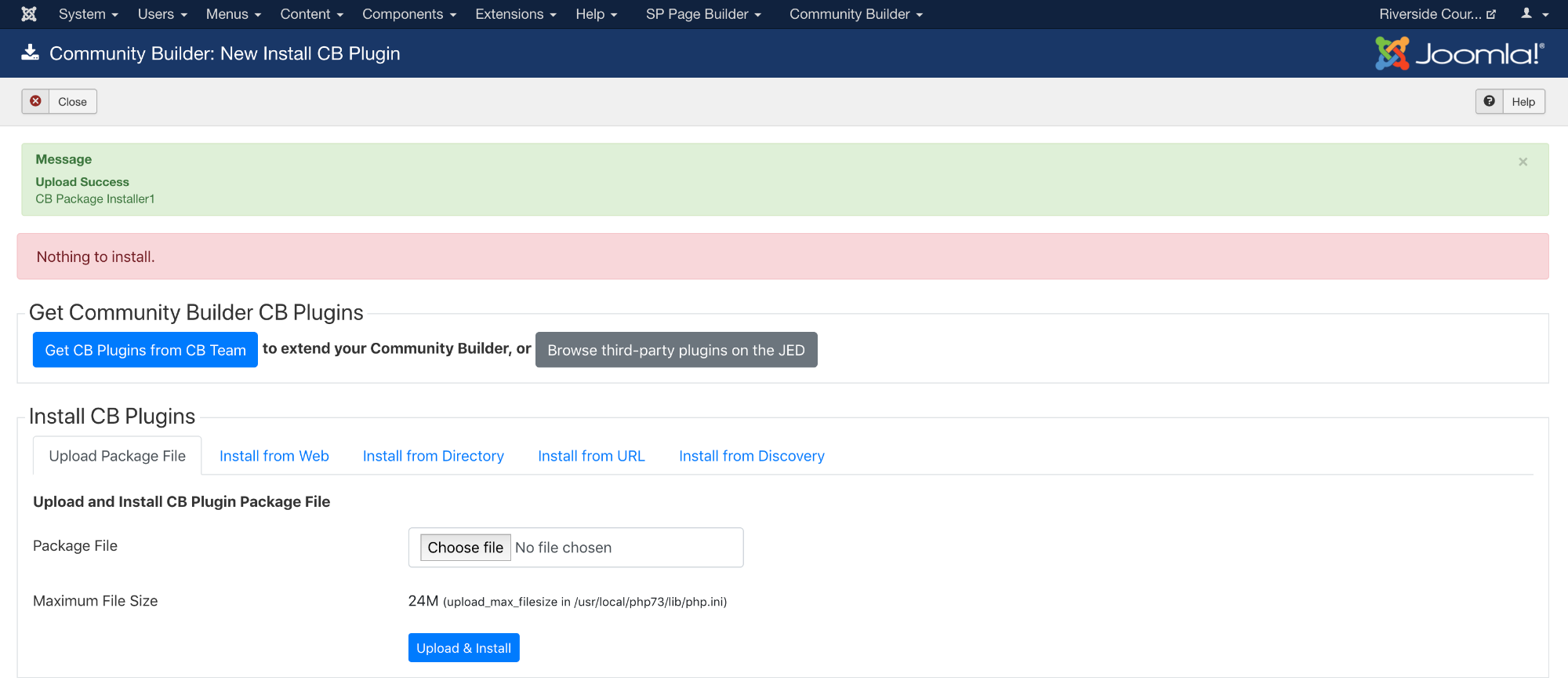Click the Package File input box

click(575, 548)
